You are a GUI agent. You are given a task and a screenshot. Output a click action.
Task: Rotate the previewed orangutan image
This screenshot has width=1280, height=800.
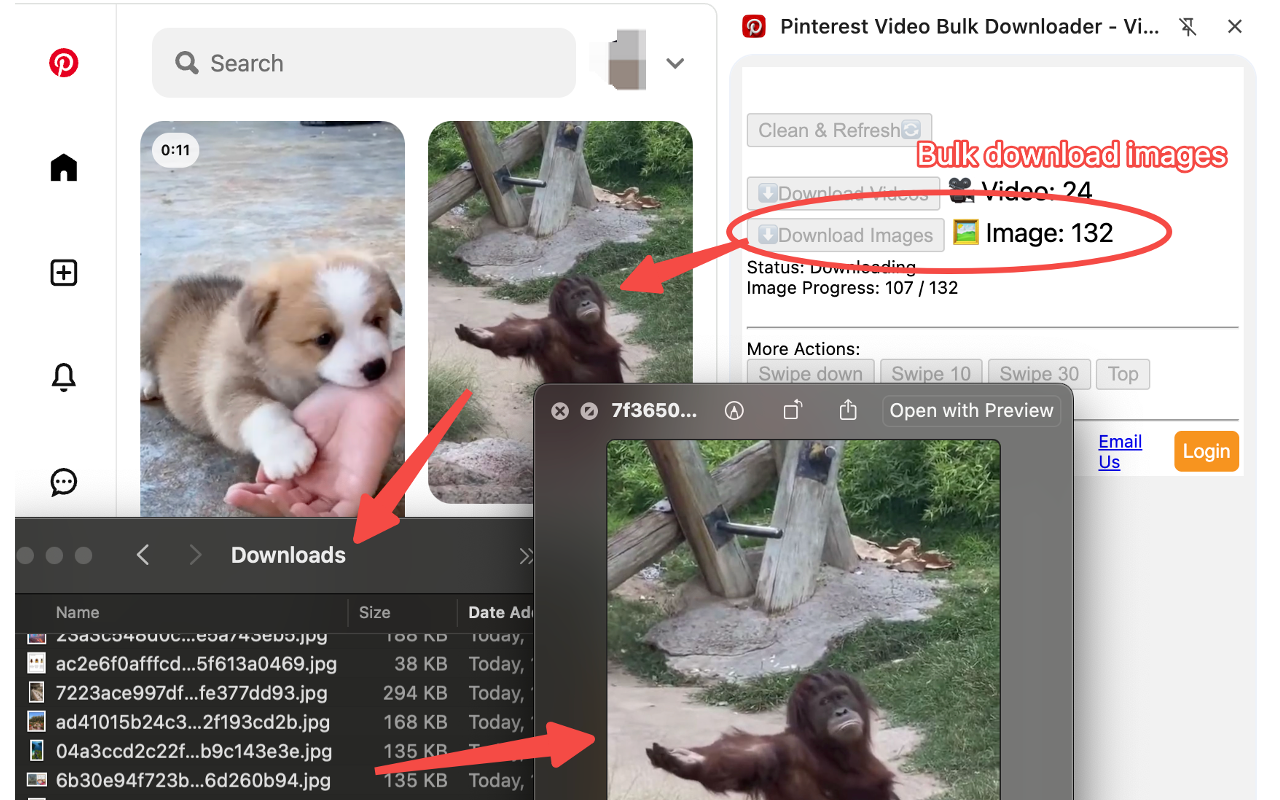[x=792, y=410]
